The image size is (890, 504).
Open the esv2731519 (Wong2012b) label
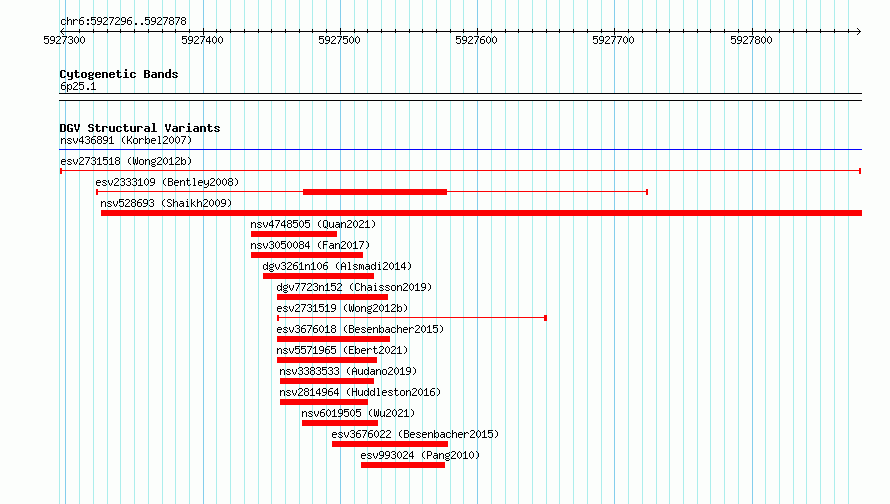point(342,308)
